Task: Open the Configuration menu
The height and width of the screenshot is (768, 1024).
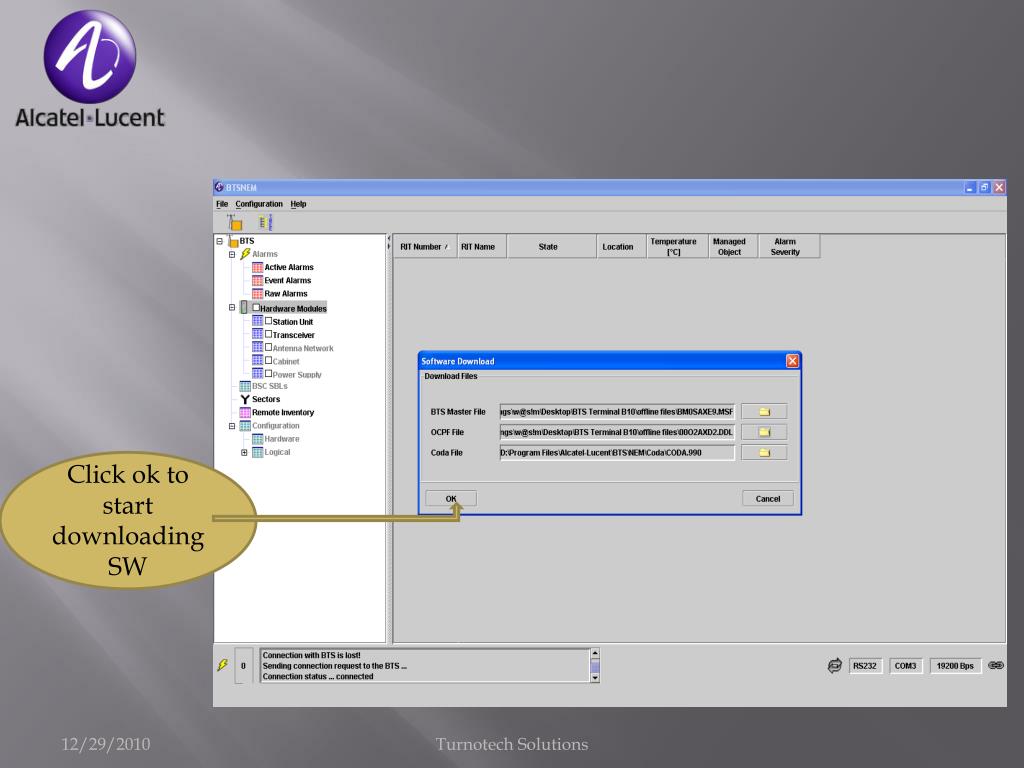Action: pyautogui.click(x=259, y=204)
